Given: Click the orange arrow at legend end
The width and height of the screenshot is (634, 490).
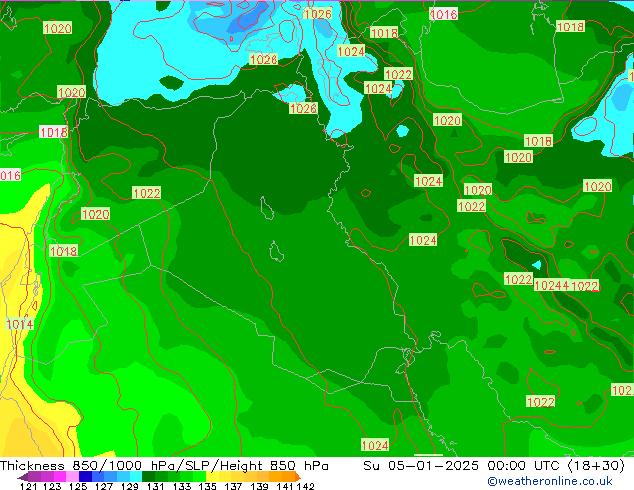Looking at the screenshot, I should (x=298, y=477).
